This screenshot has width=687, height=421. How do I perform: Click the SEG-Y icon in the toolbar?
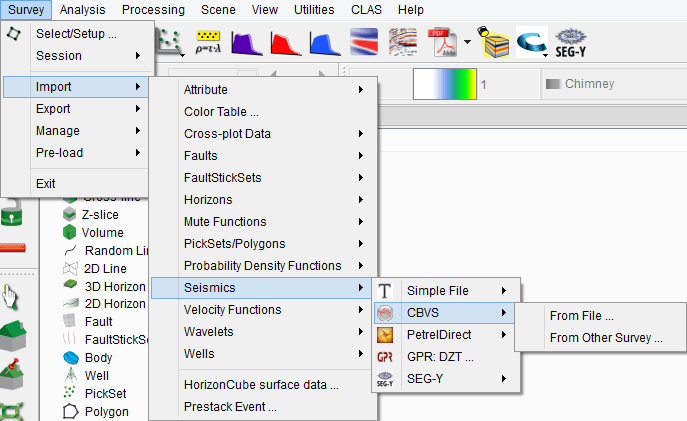pos(571,42)
